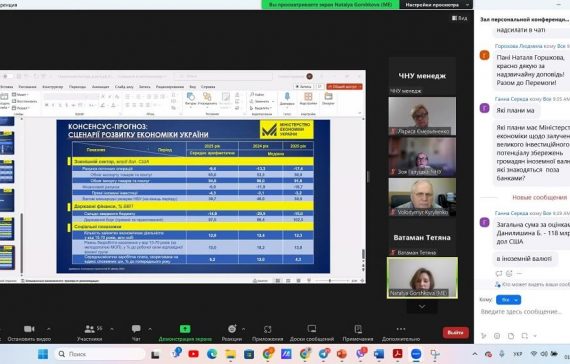Click the green Демонстрация экрана share icon
Screen dimensions: 570x364
coord(185,329)
